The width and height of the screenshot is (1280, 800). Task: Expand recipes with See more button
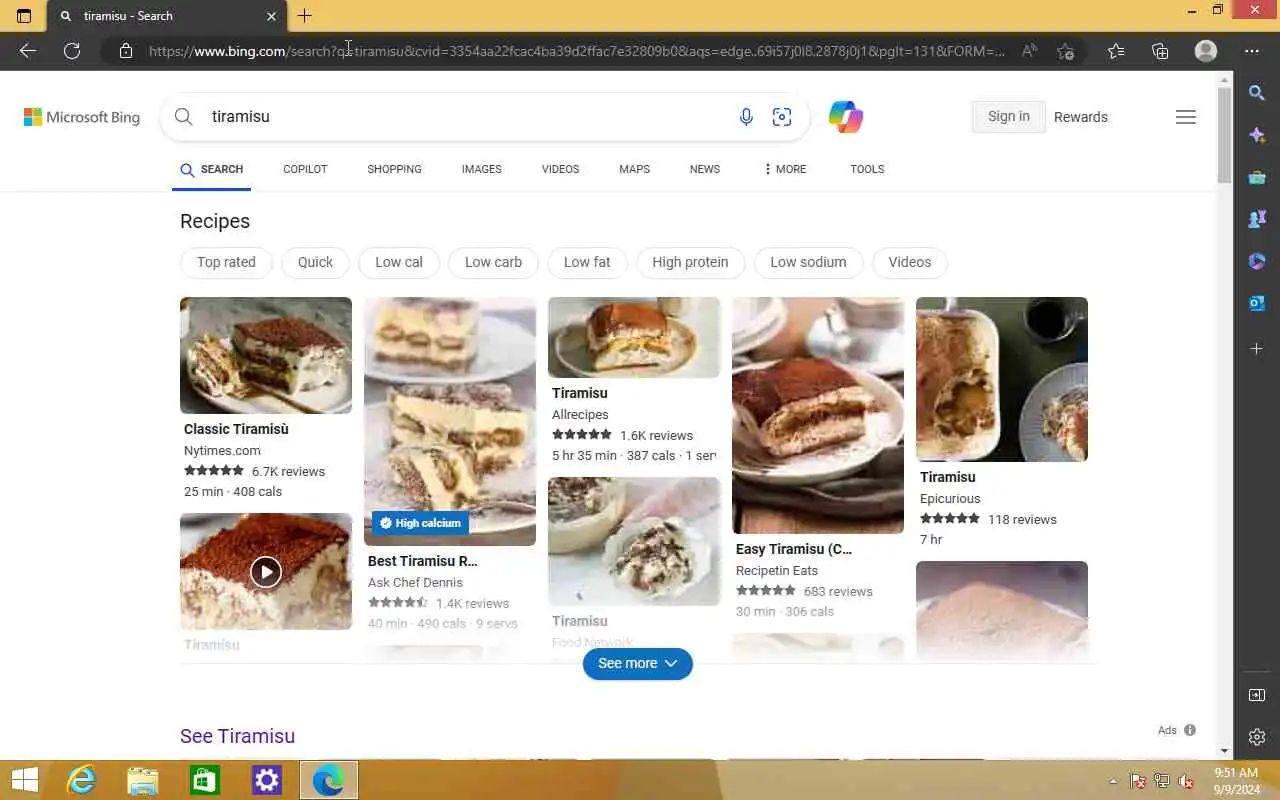(x=638, y=663)
